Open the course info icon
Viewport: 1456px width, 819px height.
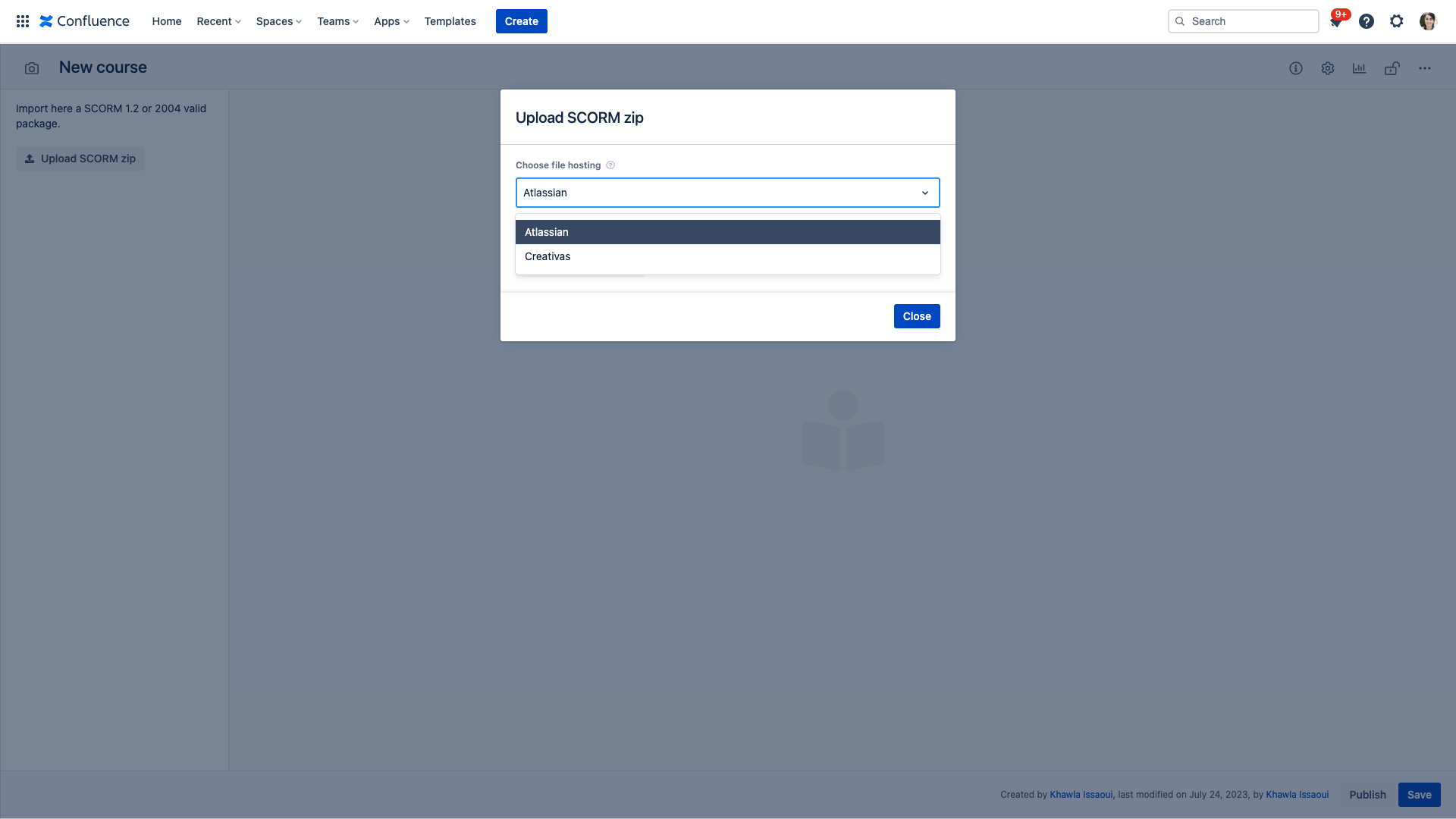(x=1296, y=68)
